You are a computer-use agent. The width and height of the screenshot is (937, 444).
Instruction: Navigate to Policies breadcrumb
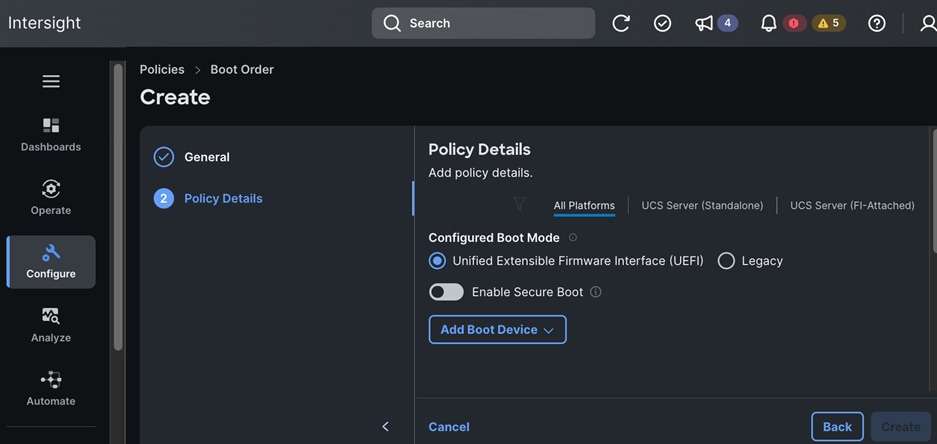click(x=162, y=69)
